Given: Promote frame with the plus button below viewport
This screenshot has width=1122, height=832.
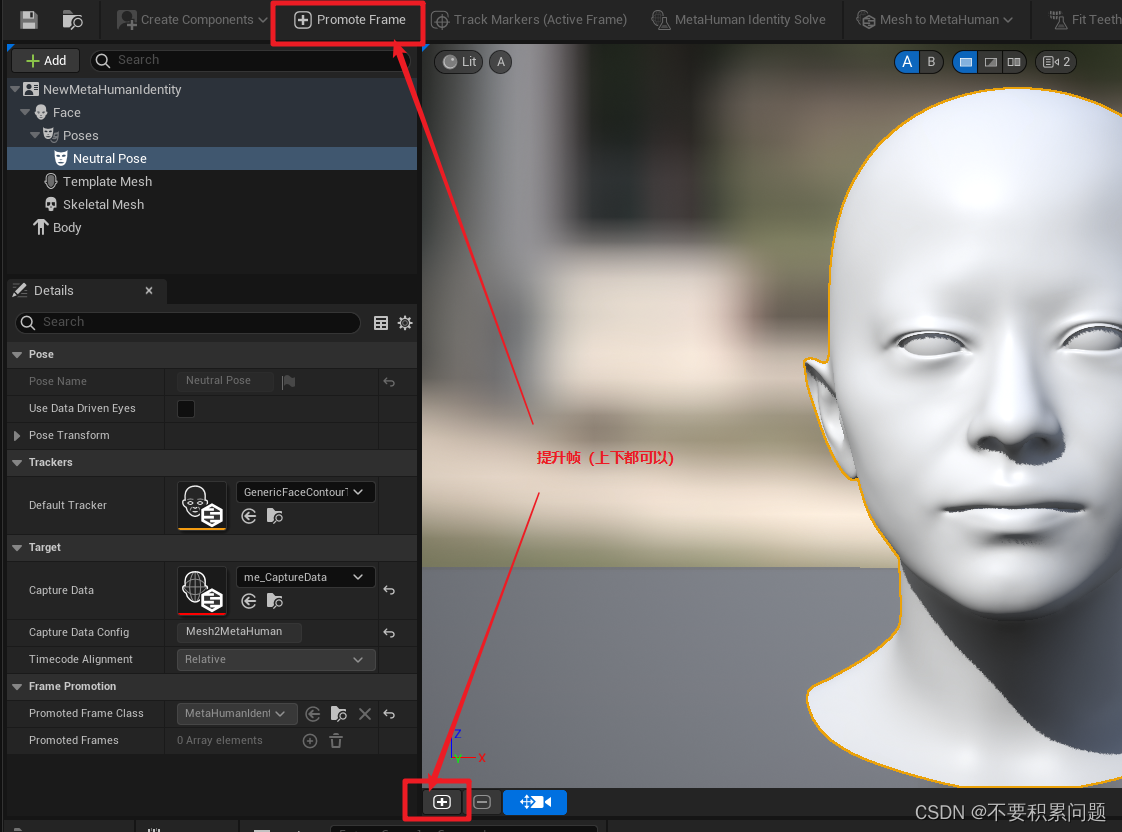Looking at the screenshot, I should coord(442,802).
